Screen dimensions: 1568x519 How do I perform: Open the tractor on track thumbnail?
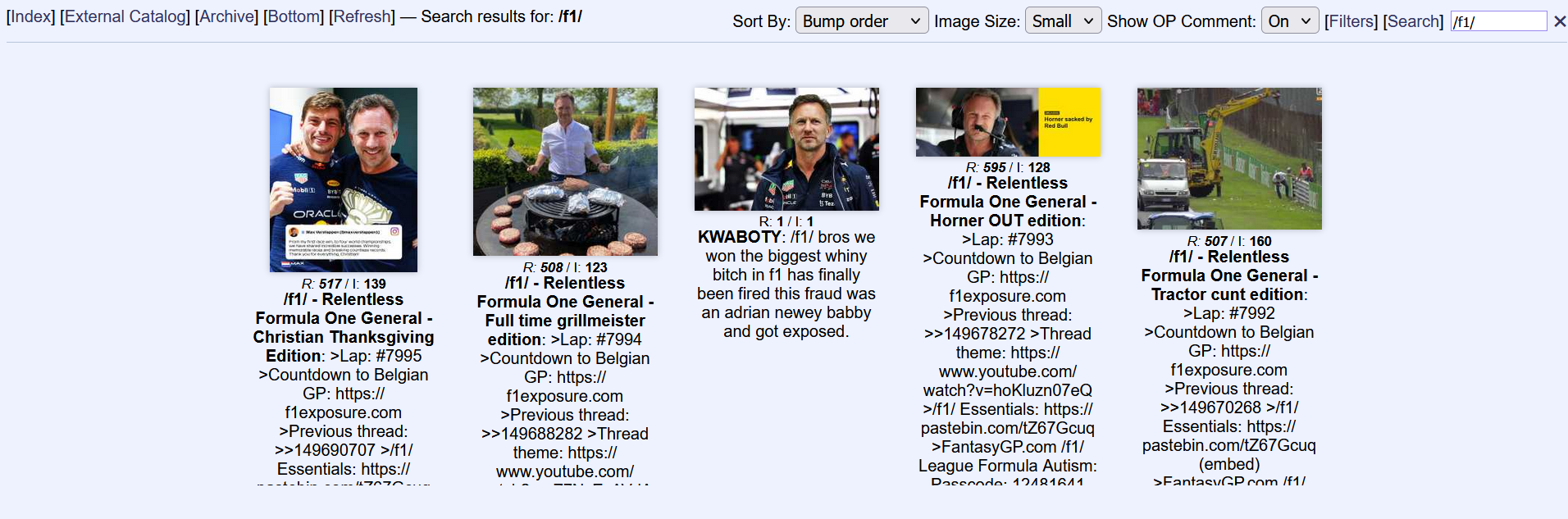pyautogui.click(x=1229, y=158)
